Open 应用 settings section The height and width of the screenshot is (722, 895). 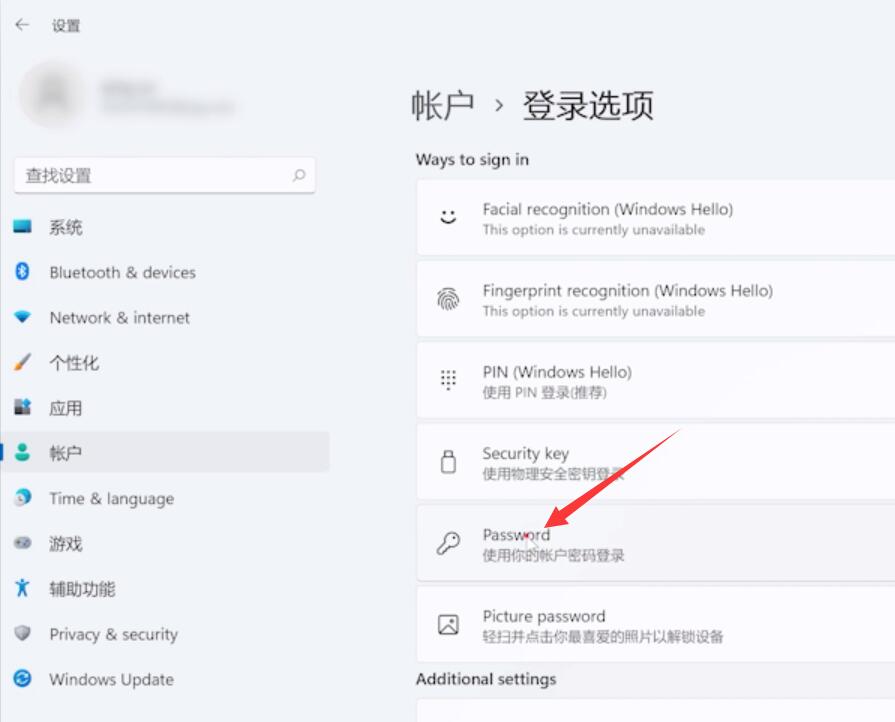pyautogui.click(x=164, y=408)
